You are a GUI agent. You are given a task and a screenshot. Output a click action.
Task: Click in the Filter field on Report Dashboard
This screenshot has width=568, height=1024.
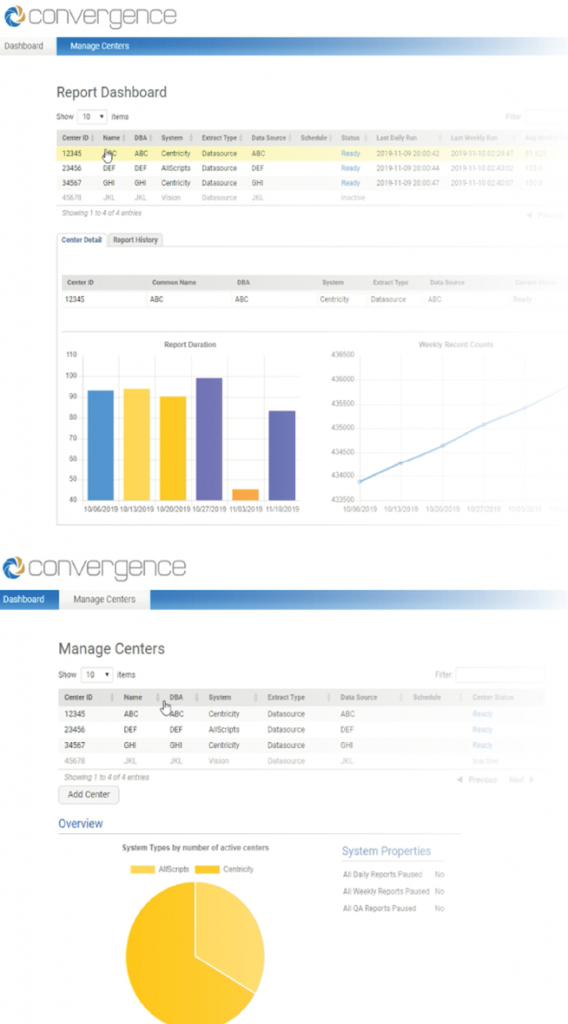(546, 117)
